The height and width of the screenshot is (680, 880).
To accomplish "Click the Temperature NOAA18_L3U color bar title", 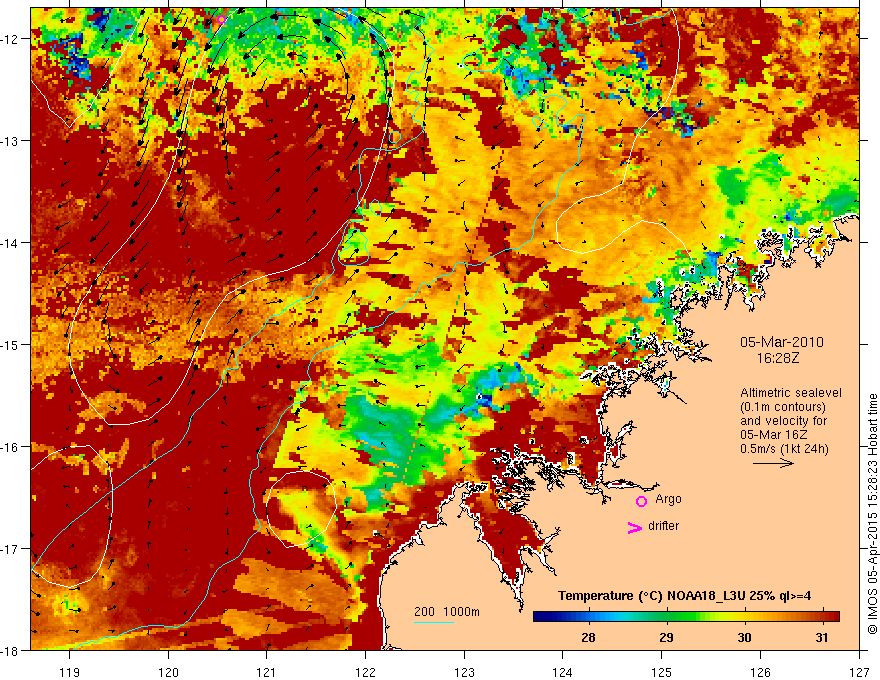I will [x=684, y=596].
